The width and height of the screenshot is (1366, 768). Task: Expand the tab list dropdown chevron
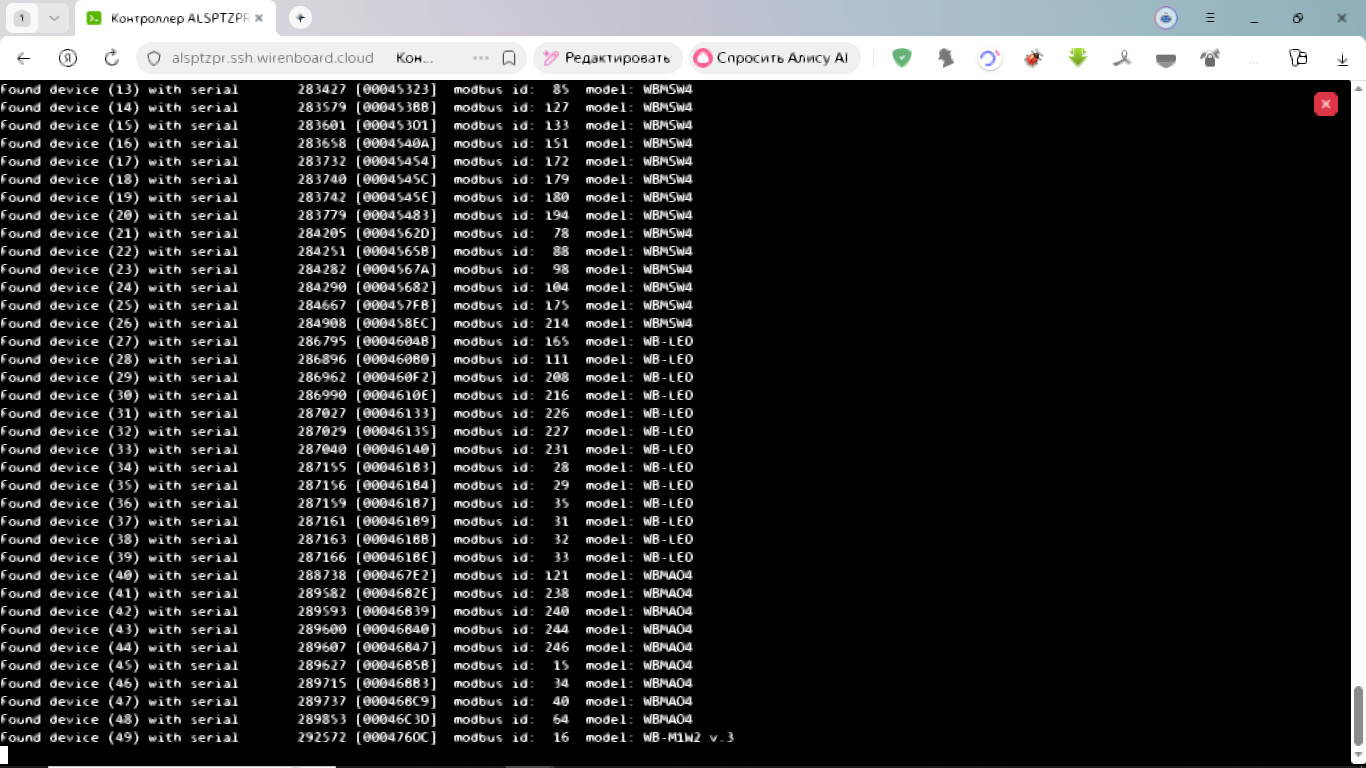(54, 18)
